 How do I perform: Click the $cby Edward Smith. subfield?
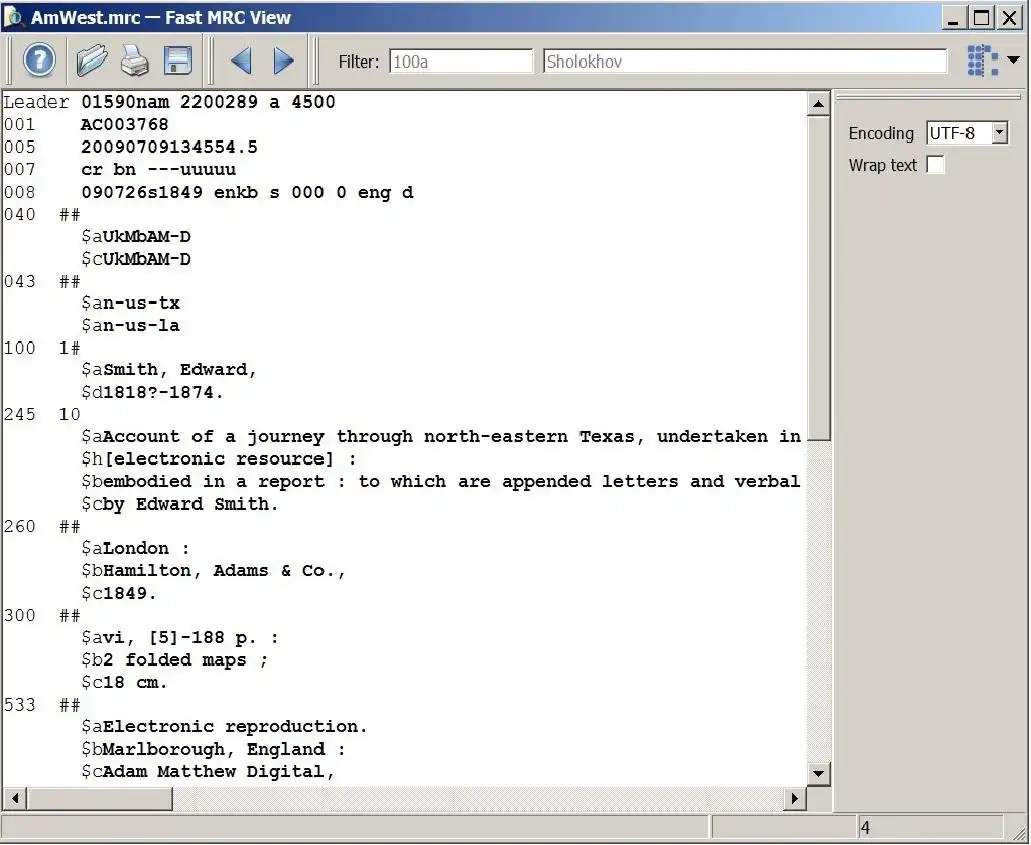[x=180, y=504]
